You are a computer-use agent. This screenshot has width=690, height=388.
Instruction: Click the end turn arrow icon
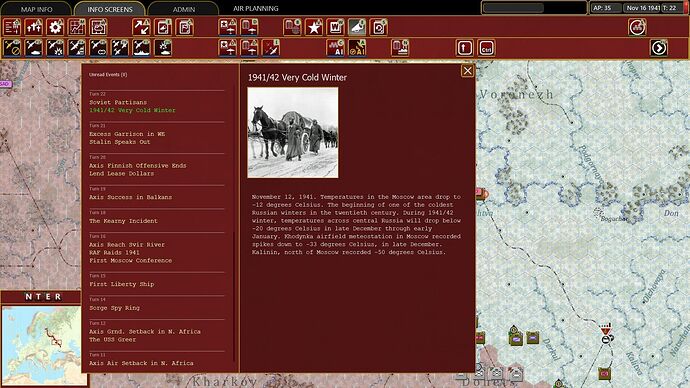(659, 48)
